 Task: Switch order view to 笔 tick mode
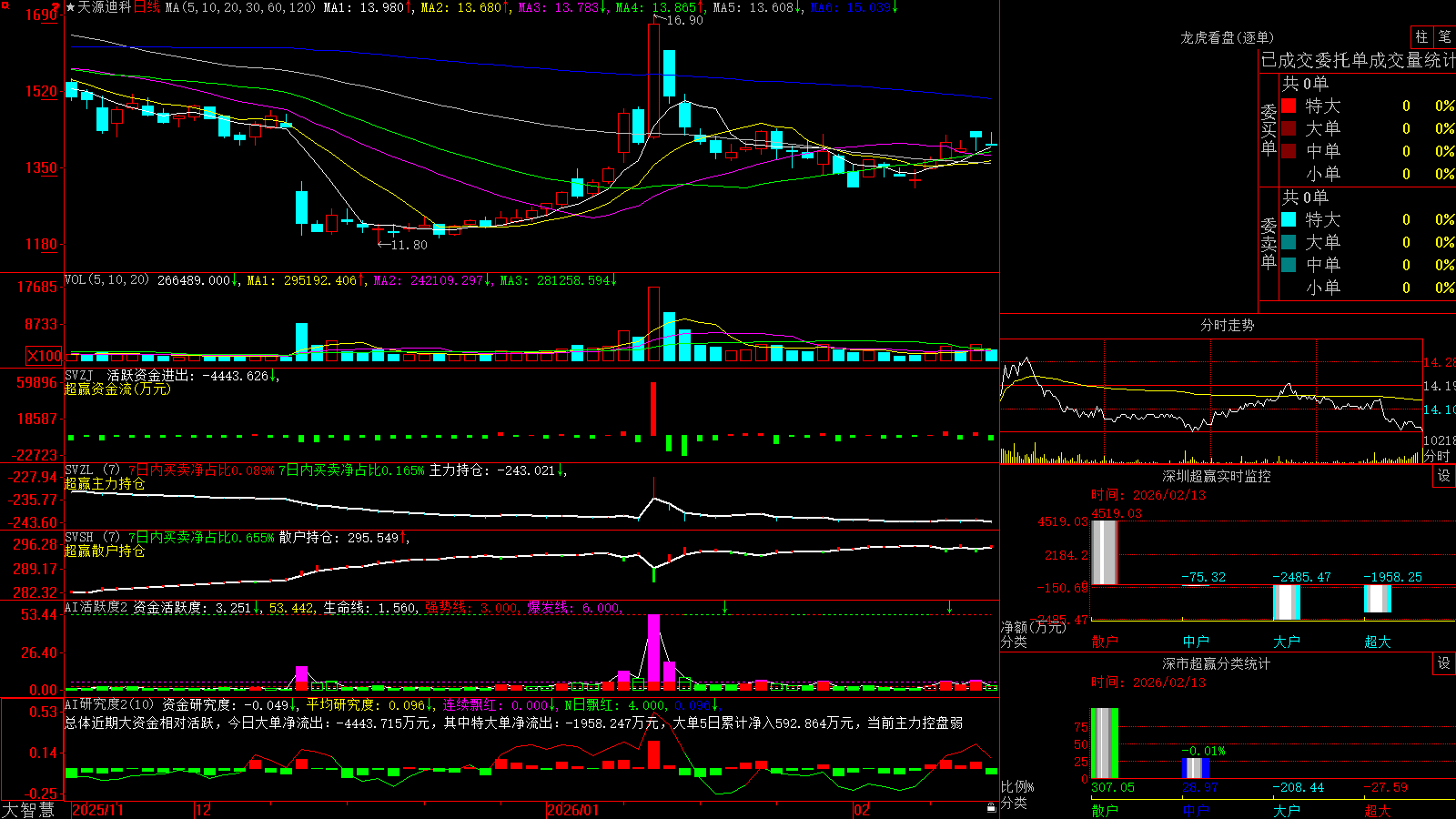pyautogui.click(x=1444, y=36)
